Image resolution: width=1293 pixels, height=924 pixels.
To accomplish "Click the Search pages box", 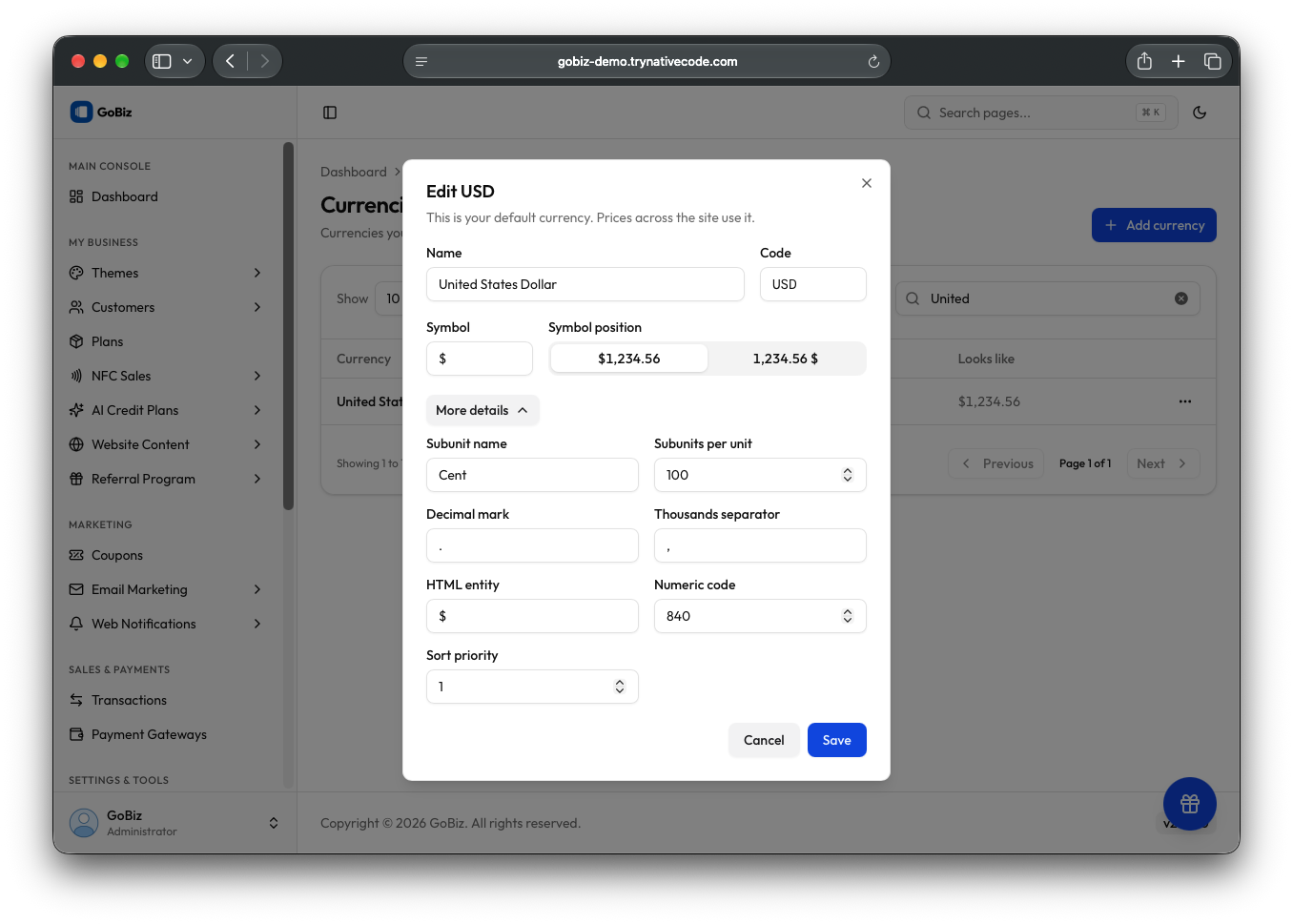I will coord(1041,113).
